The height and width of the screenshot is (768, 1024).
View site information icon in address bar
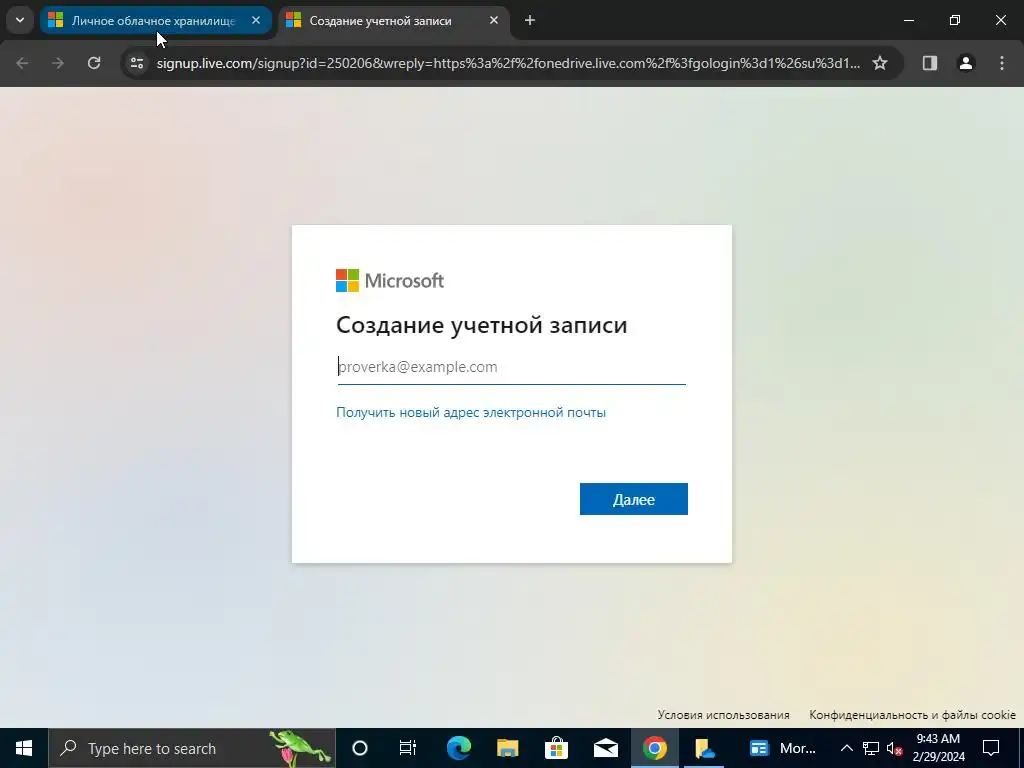pyautogui.click(x=137, y=63)
